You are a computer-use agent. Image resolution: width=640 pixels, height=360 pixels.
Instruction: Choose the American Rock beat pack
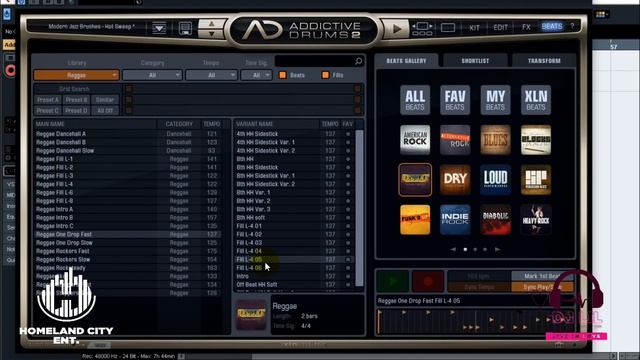click(415, 140)
